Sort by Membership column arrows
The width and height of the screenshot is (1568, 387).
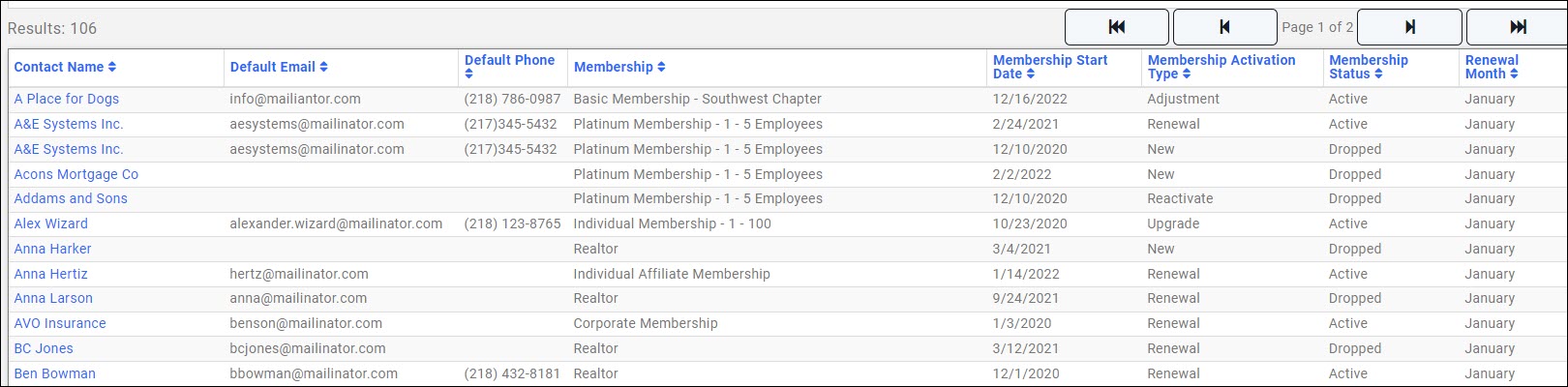pos(661,67)
